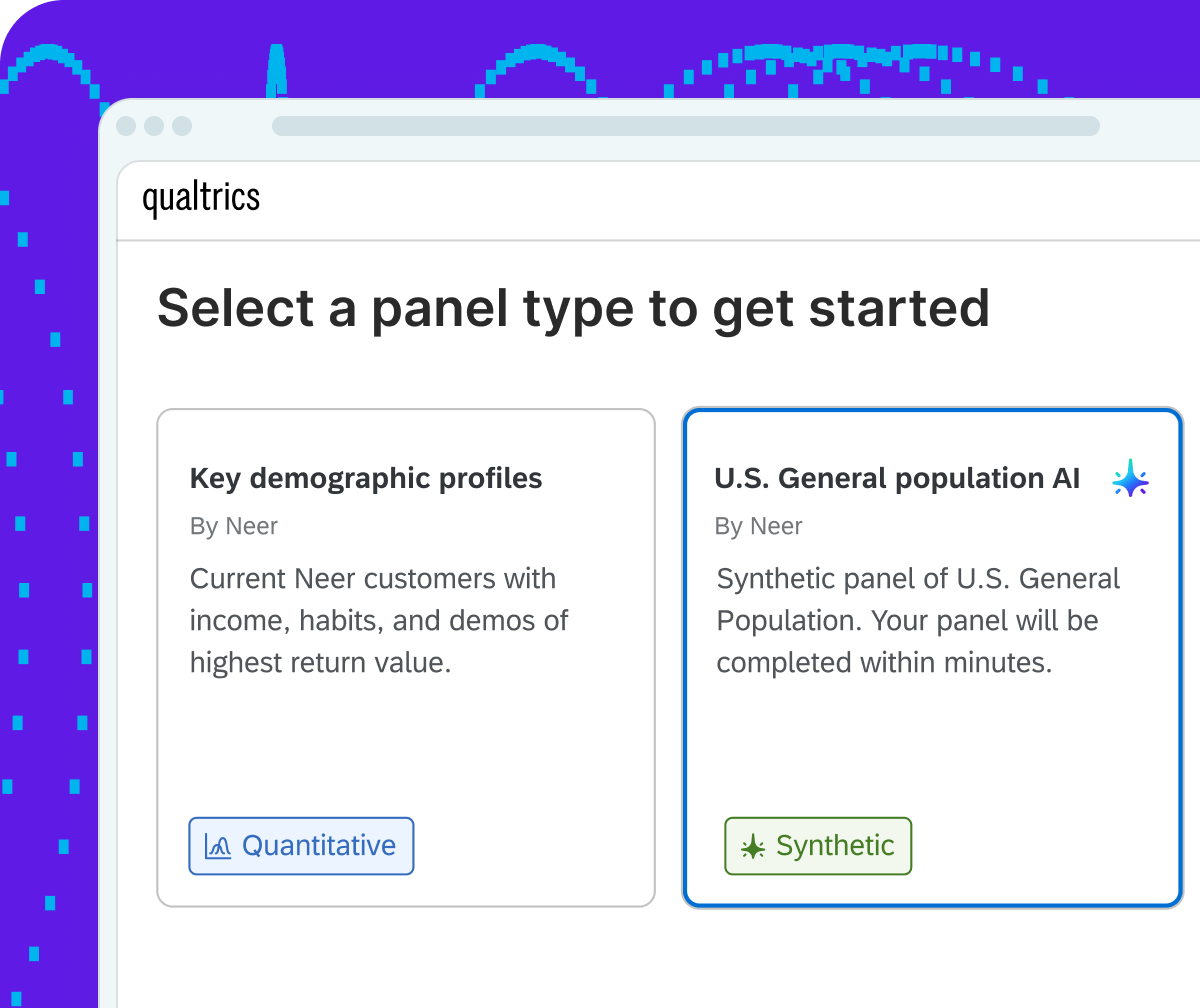Click the red traffic light browser dot
The width and height of the screenshot is (1200, 1008).
124,126
